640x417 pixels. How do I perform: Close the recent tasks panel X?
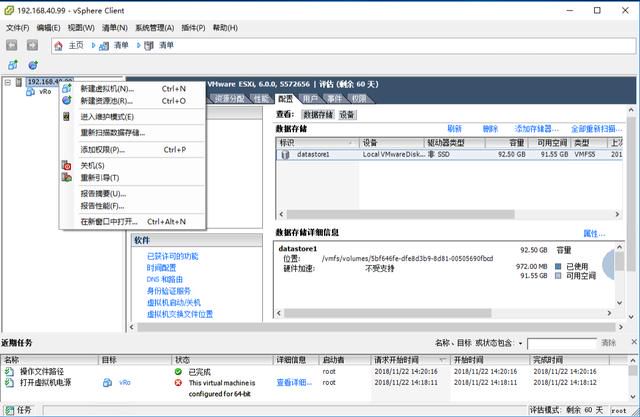pyautogui.click(x=634, y=342)
